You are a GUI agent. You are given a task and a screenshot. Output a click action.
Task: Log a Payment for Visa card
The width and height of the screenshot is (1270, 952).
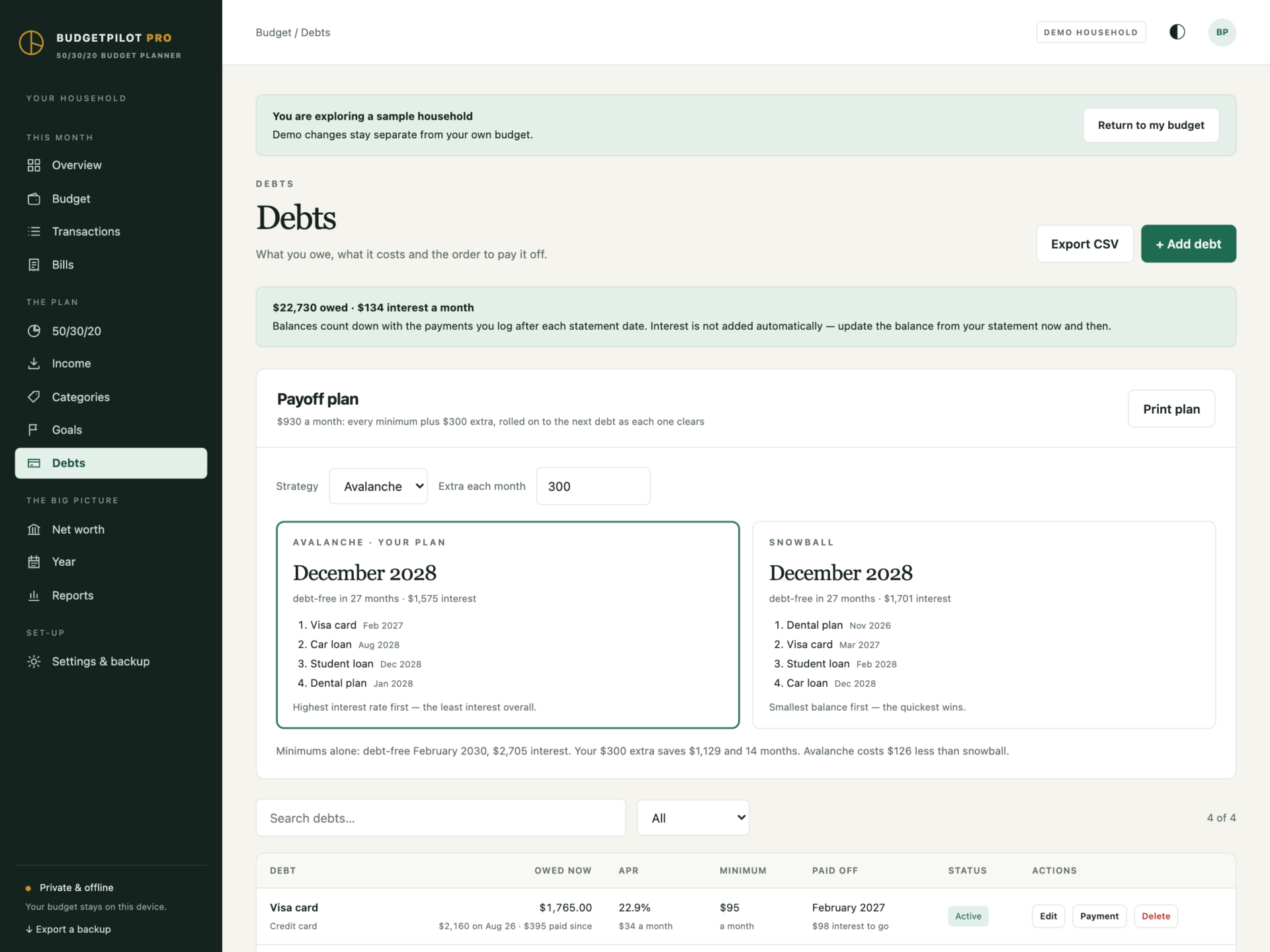click(x=1099, y=916)
